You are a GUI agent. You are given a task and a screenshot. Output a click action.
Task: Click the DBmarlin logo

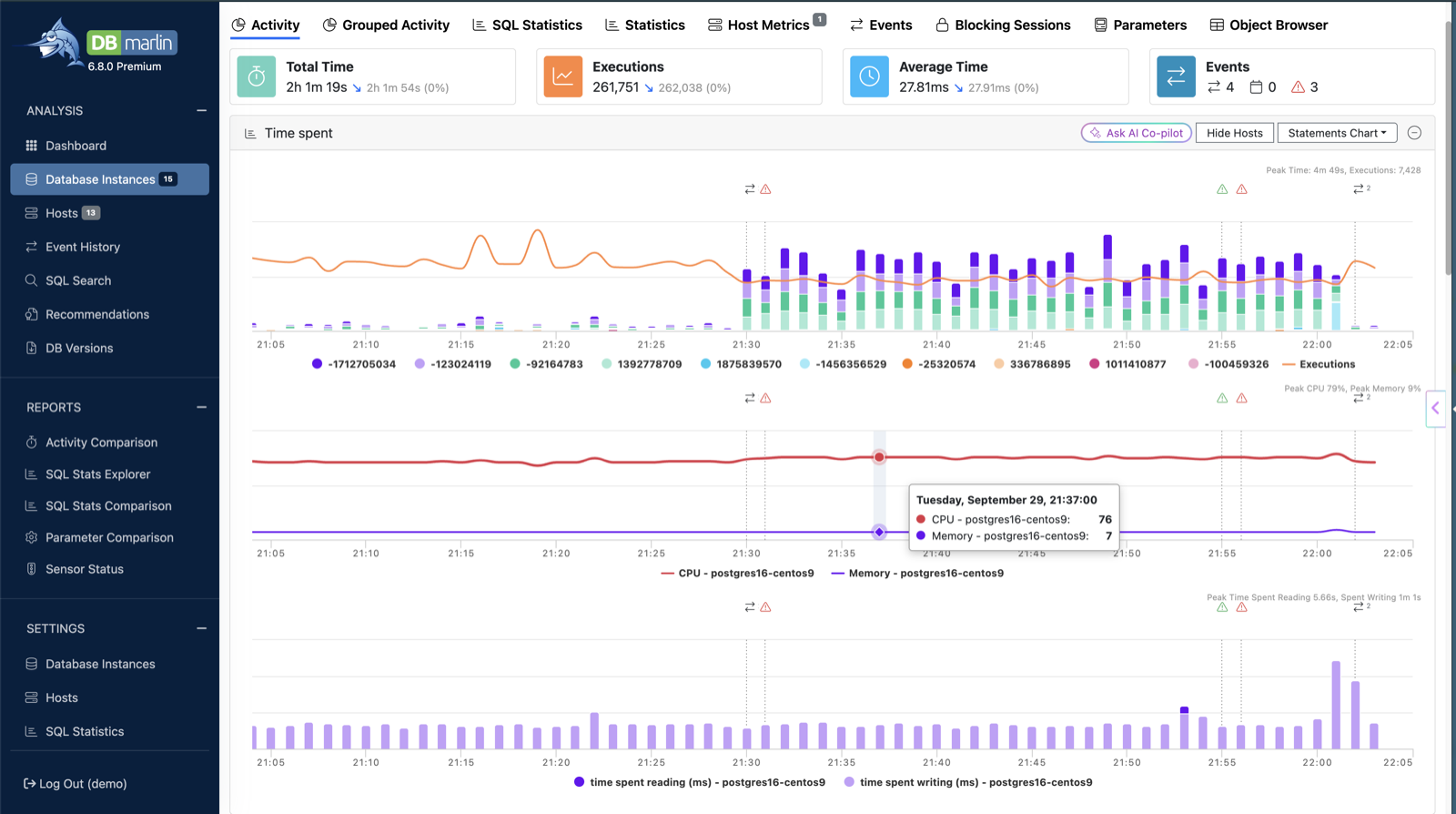click(102, 43)
